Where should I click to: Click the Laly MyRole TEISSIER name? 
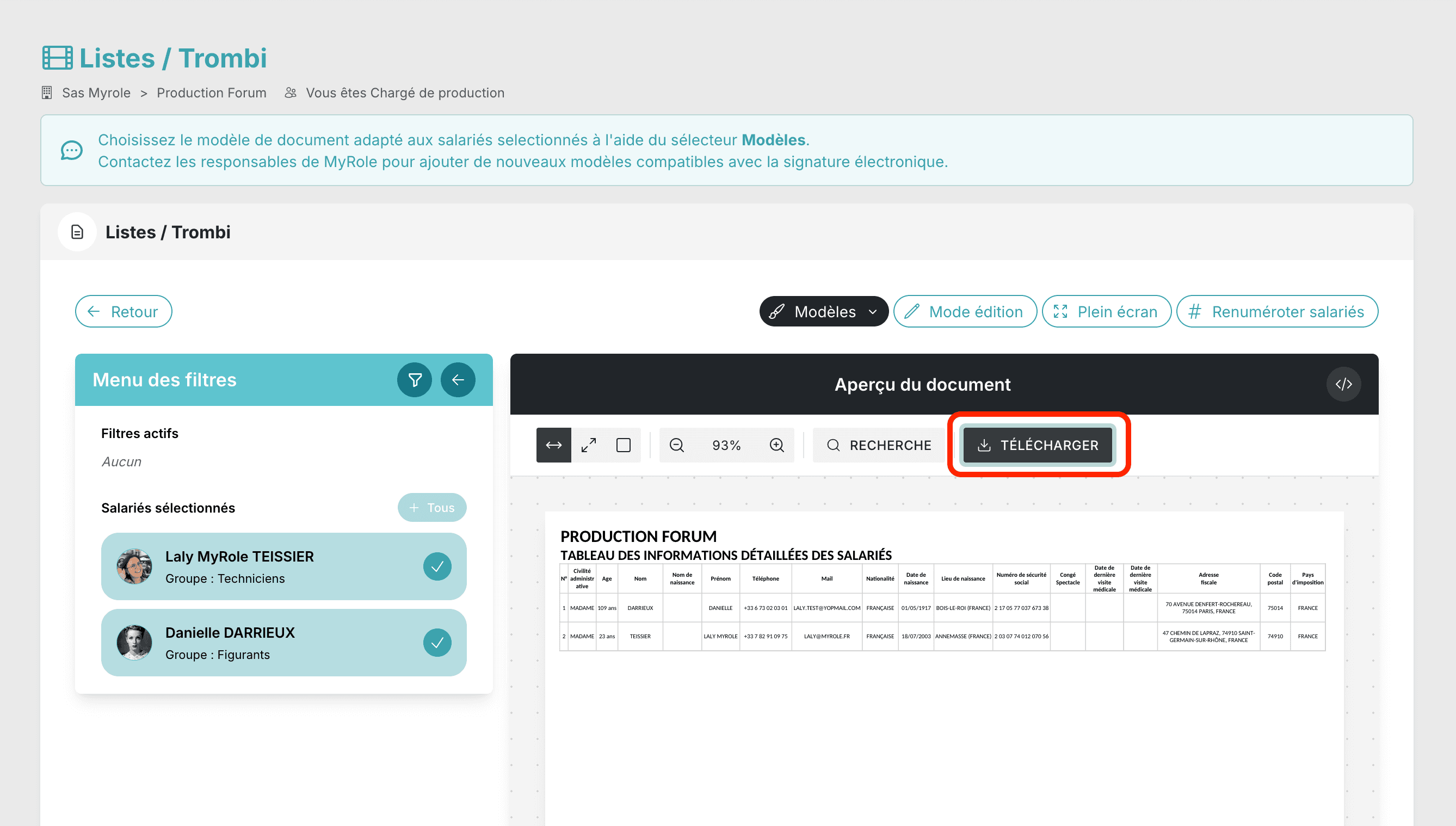point(239,557)
